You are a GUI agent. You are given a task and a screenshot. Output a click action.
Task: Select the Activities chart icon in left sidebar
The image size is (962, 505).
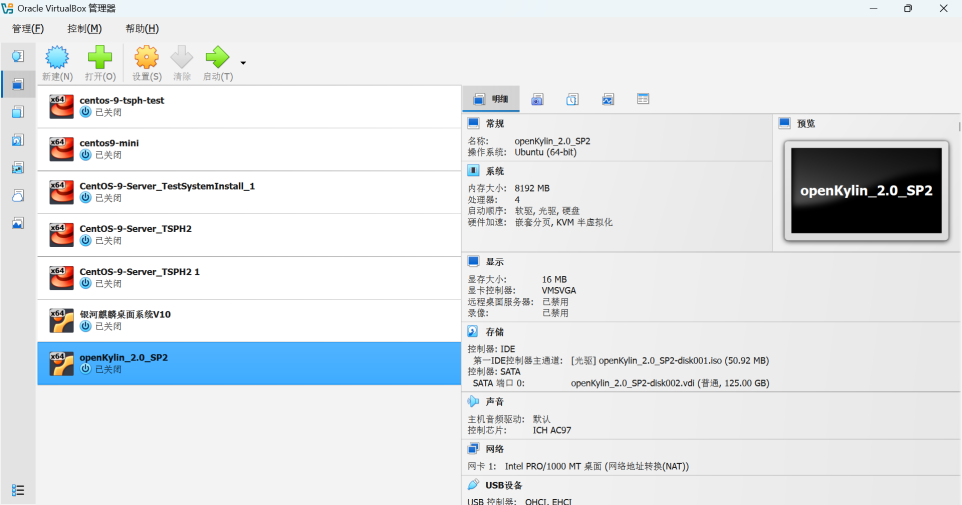(x=18, y=223)
